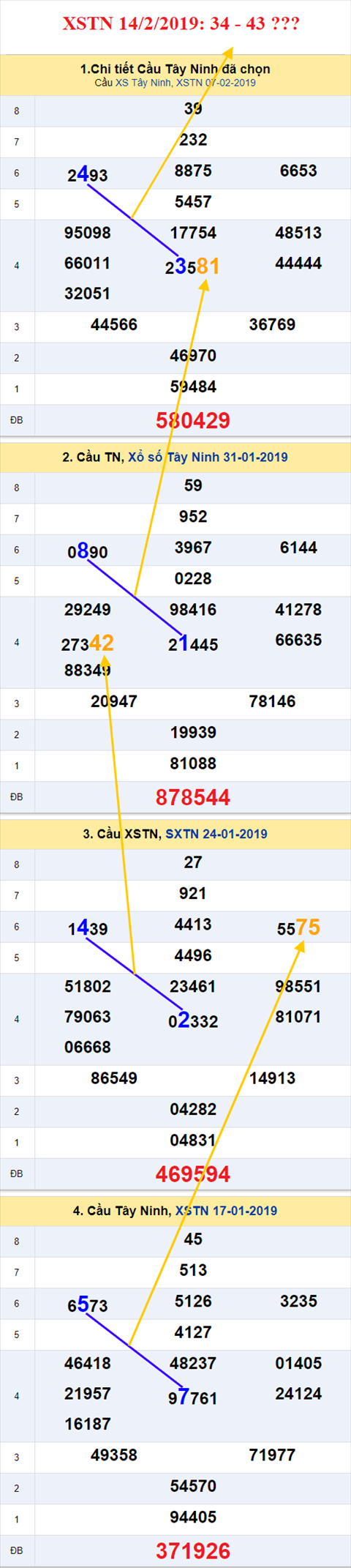Click second prize number 04282
The image size is (351, 1568).
point(193,1109)
